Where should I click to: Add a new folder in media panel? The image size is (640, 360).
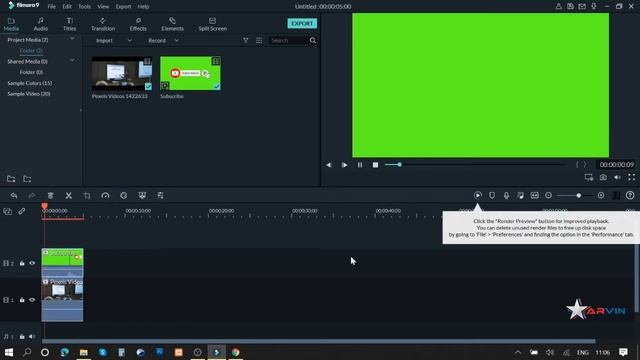(11, 179)
